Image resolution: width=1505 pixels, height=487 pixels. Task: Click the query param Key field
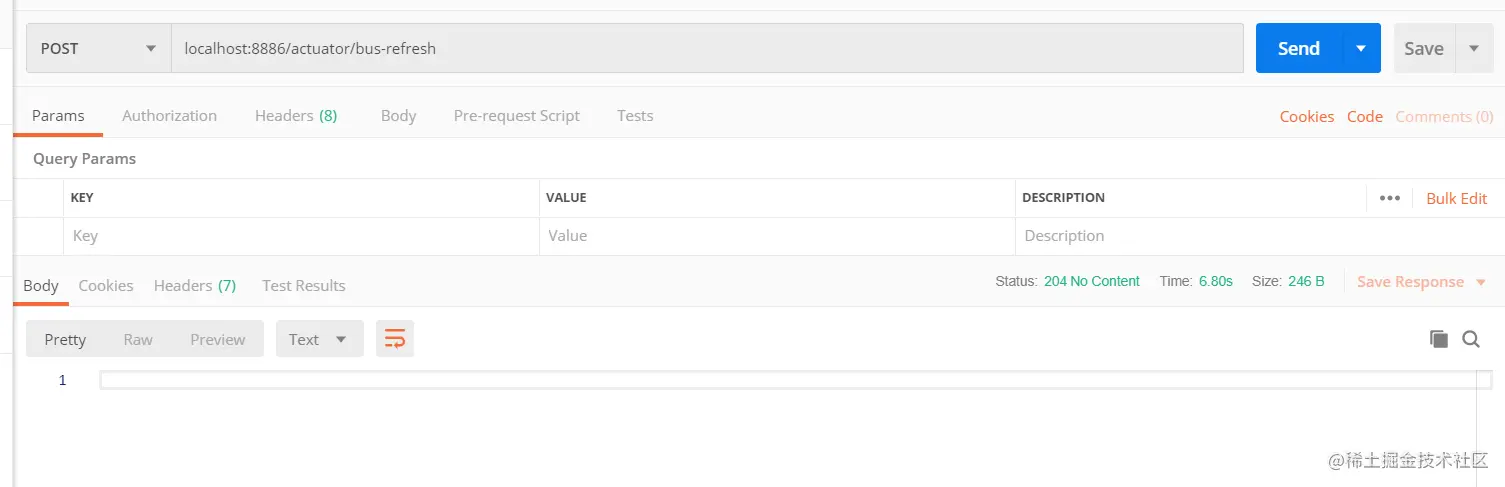pos(301,236)
